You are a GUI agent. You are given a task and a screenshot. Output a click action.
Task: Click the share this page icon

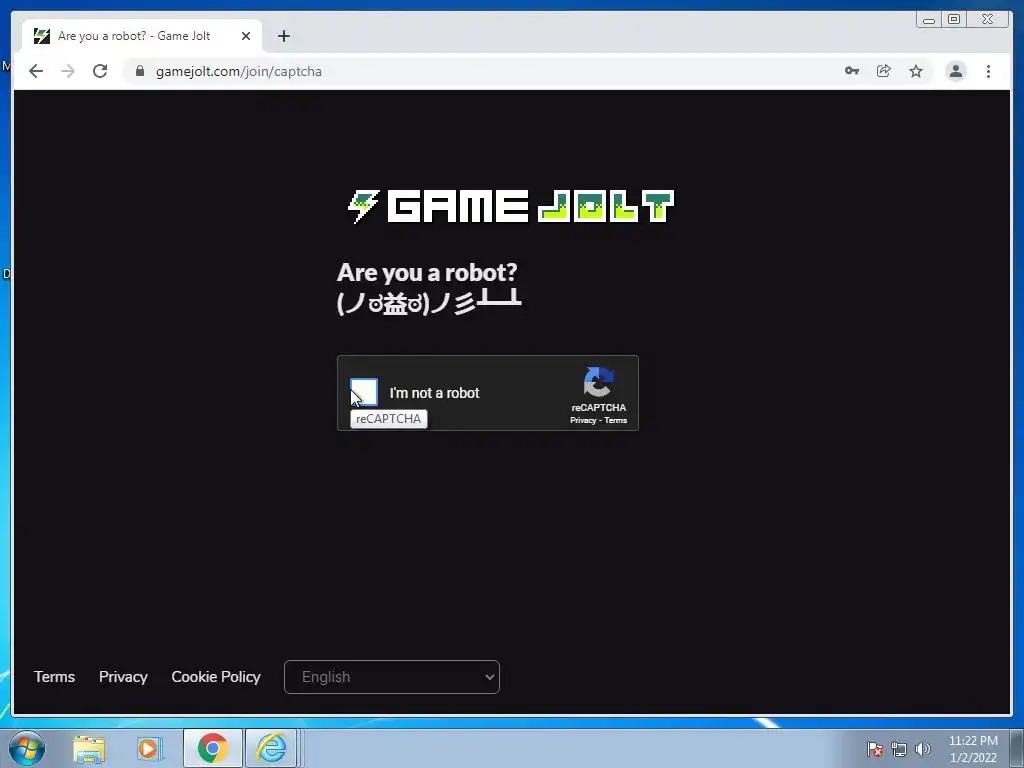click(x=884, y=71)
